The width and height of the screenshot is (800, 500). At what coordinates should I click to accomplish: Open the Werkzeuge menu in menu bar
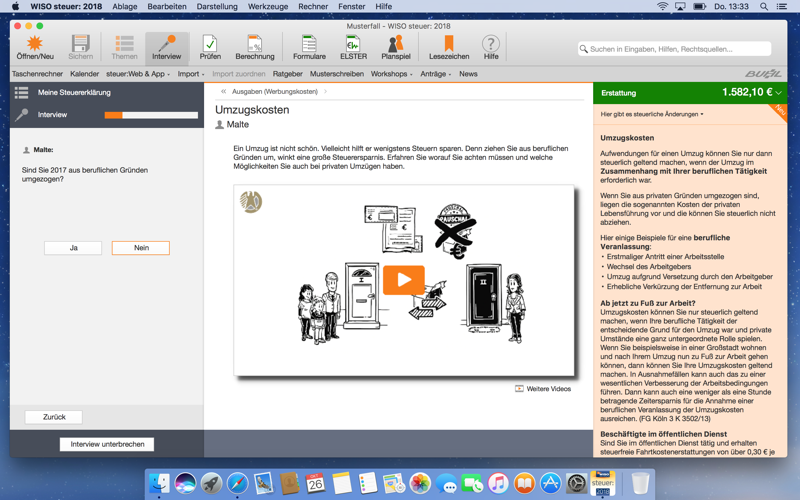(268, 6)
